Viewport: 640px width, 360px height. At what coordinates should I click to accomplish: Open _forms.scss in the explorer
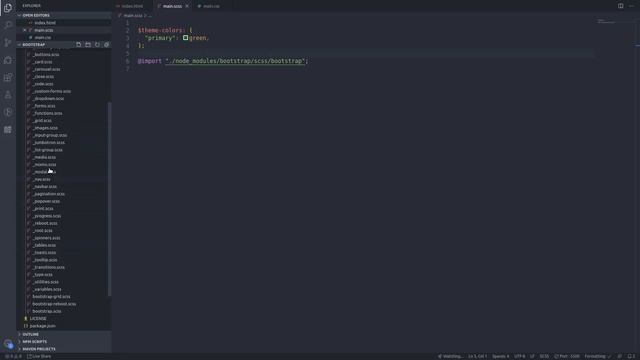44,106
